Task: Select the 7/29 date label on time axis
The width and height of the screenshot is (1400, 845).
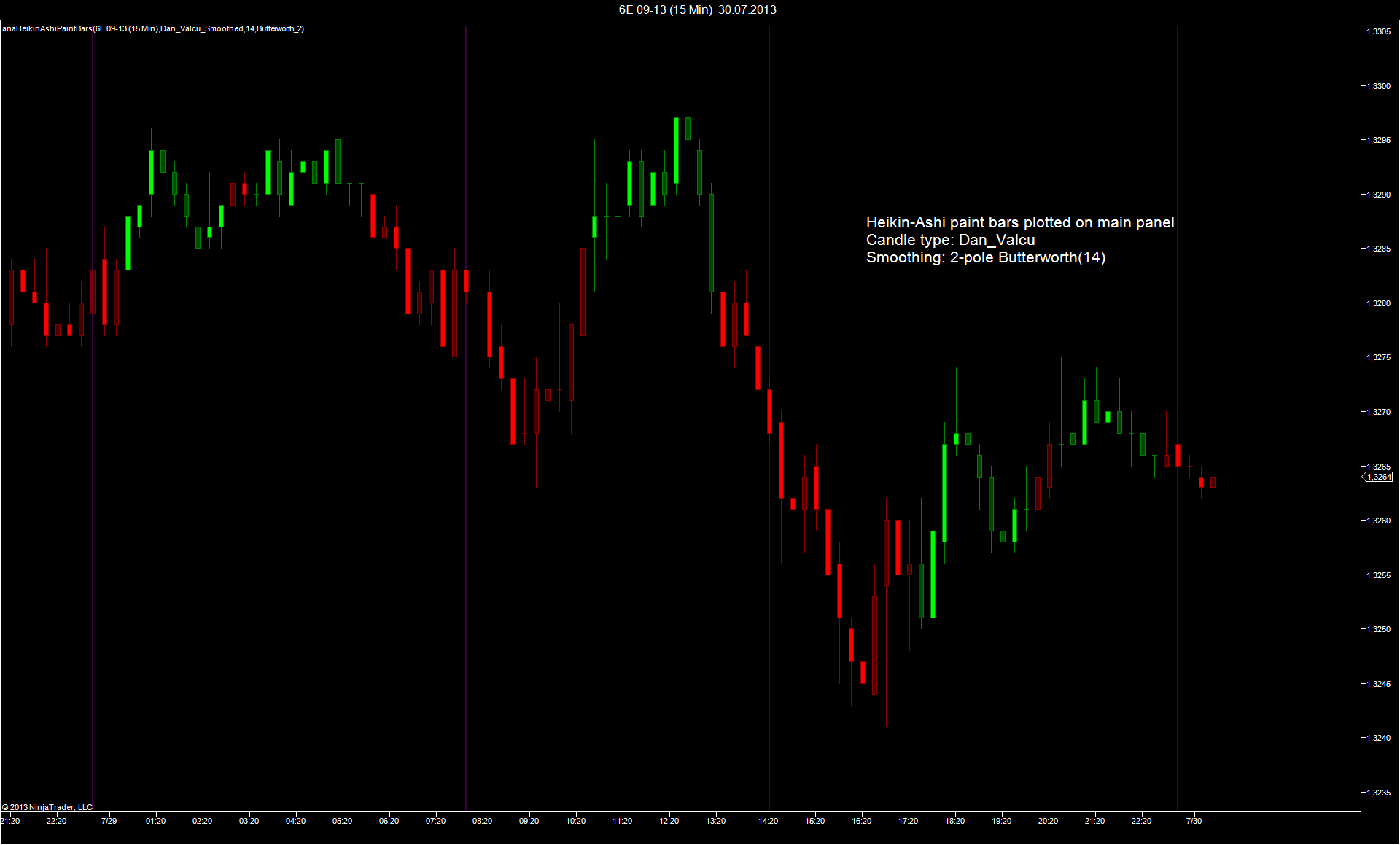Action: (109, 821)
